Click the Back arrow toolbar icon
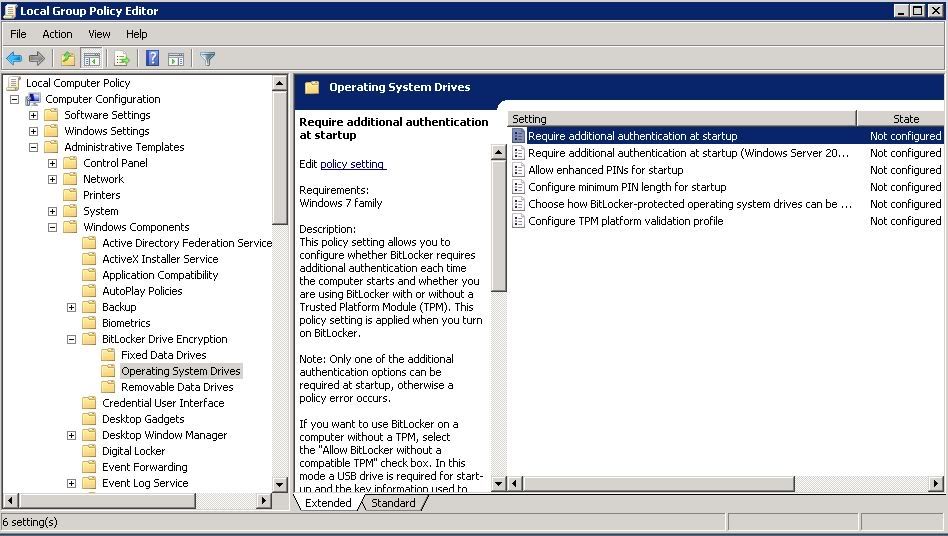 click(14, 59)
